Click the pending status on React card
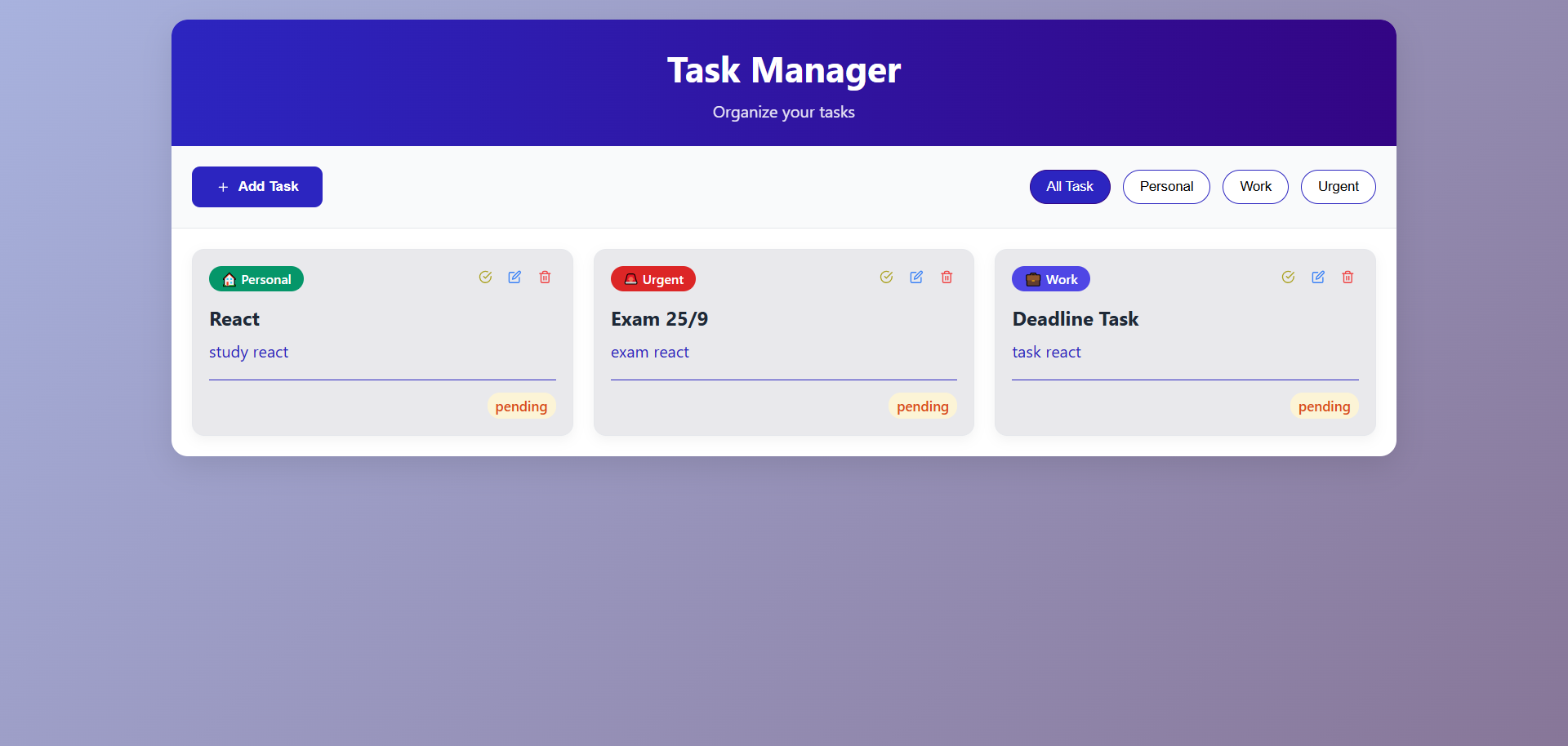This screenshot has height=746, width=1568. point(520,406)
